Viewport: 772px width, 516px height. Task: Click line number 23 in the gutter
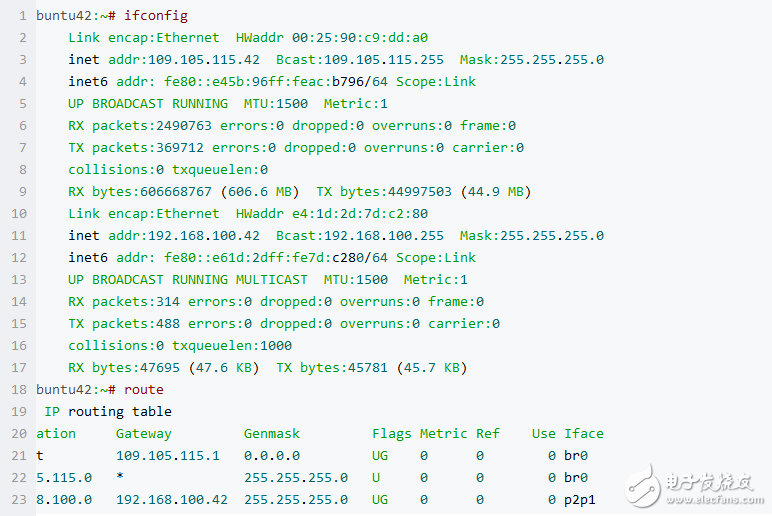pos(19,500)
